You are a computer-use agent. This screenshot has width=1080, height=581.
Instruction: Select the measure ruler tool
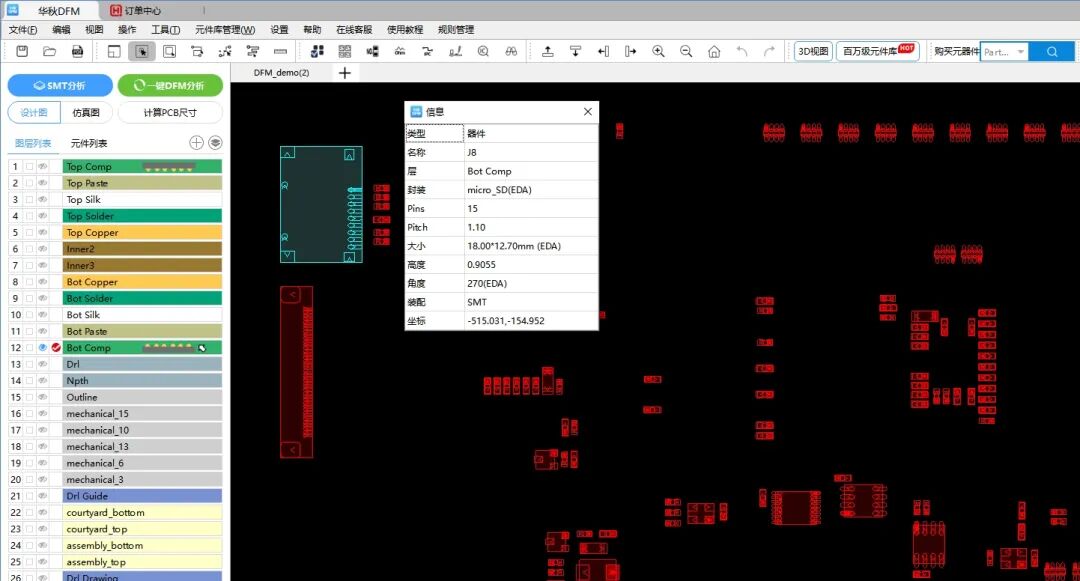click(x=280, y=51)
